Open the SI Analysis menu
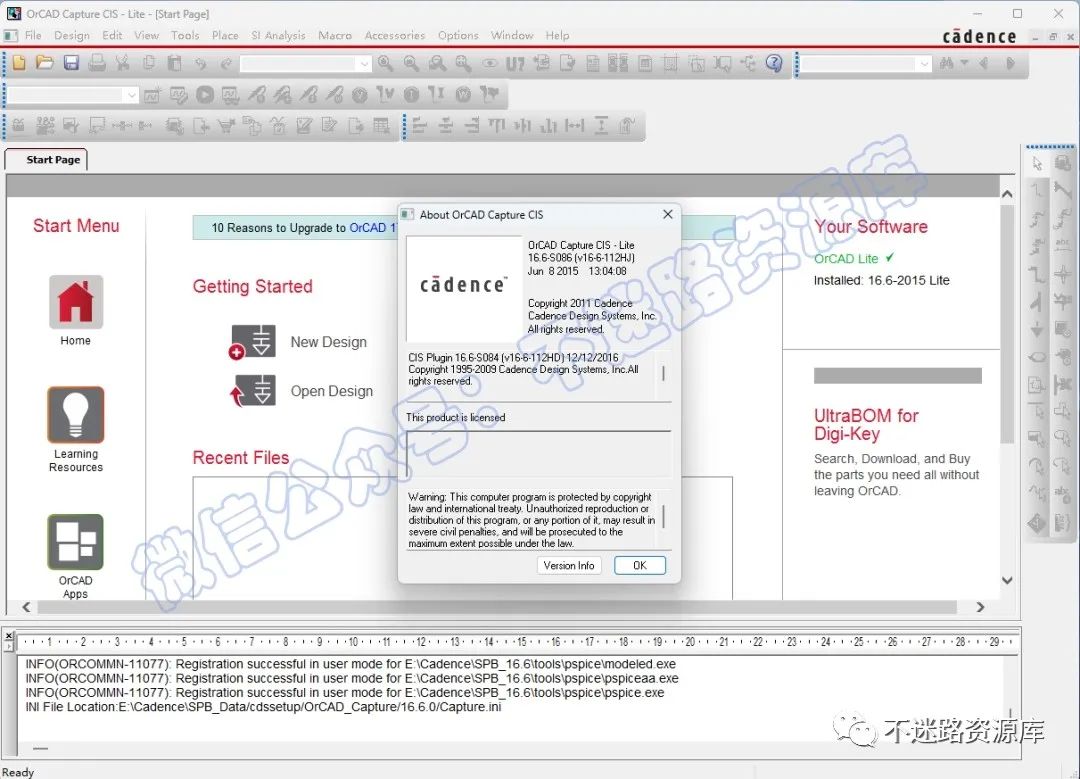Viewport: 1080px width, 779px height. click(x=278, y=35)
